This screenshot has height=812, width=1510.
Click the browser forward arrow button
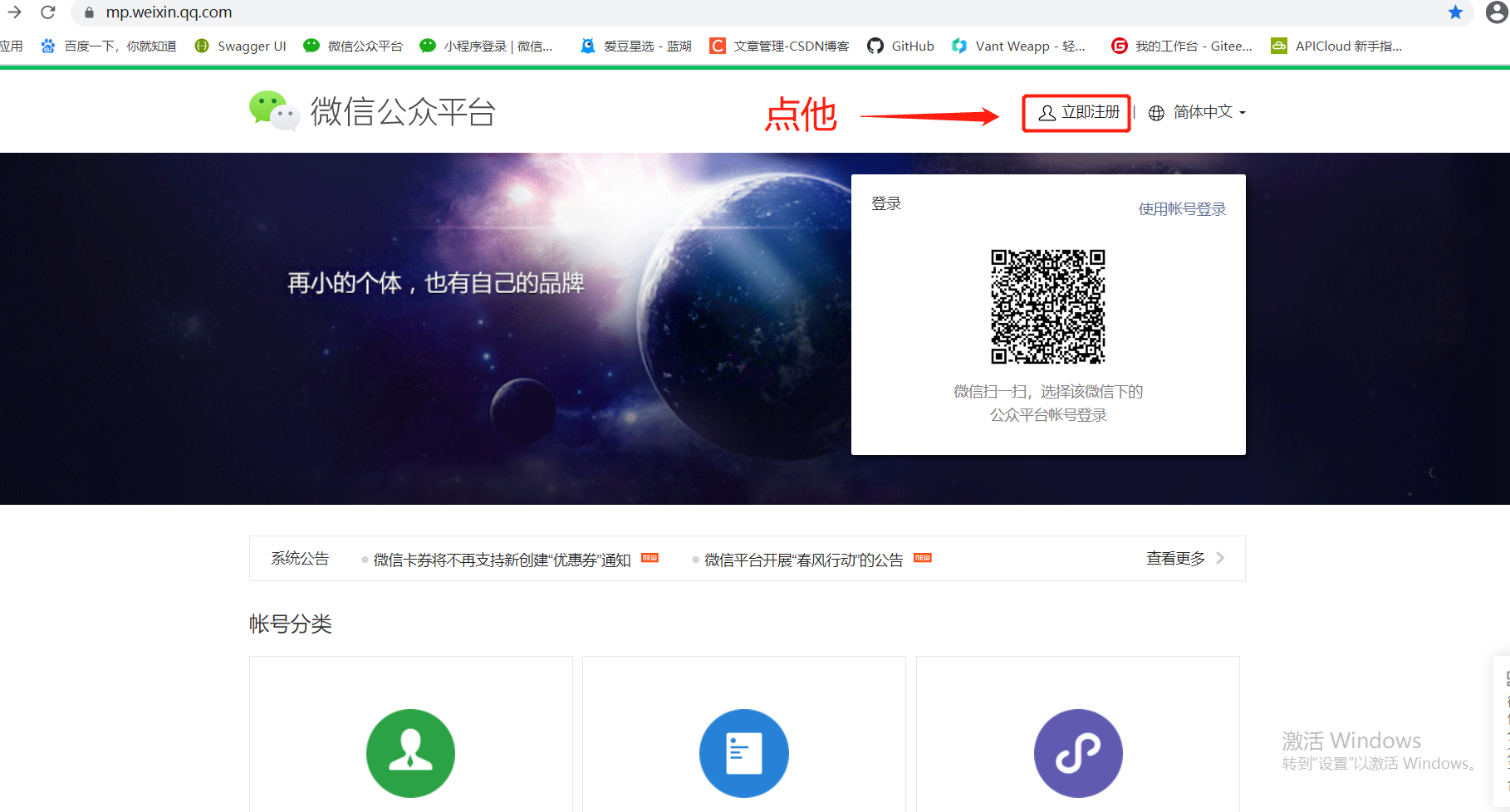click(x=15, y=12)
